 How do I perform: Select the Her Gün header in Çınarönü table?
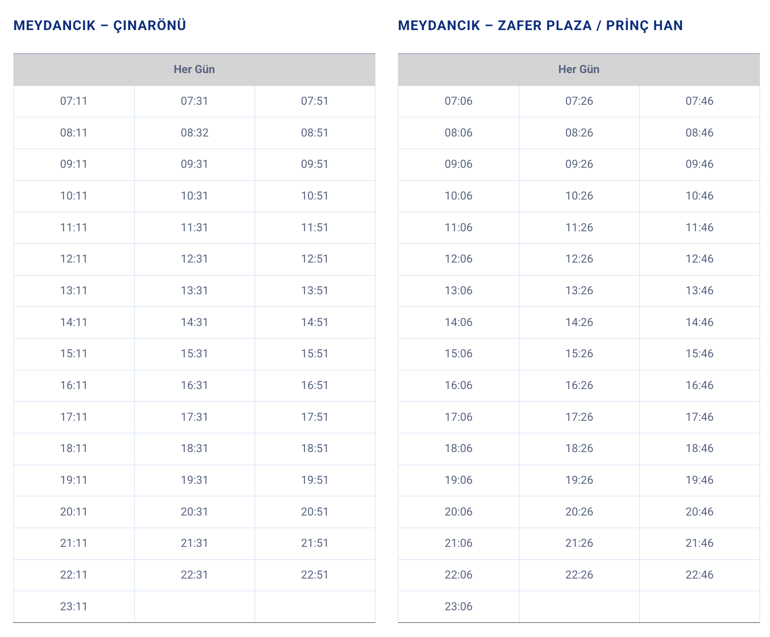[194, 69]
